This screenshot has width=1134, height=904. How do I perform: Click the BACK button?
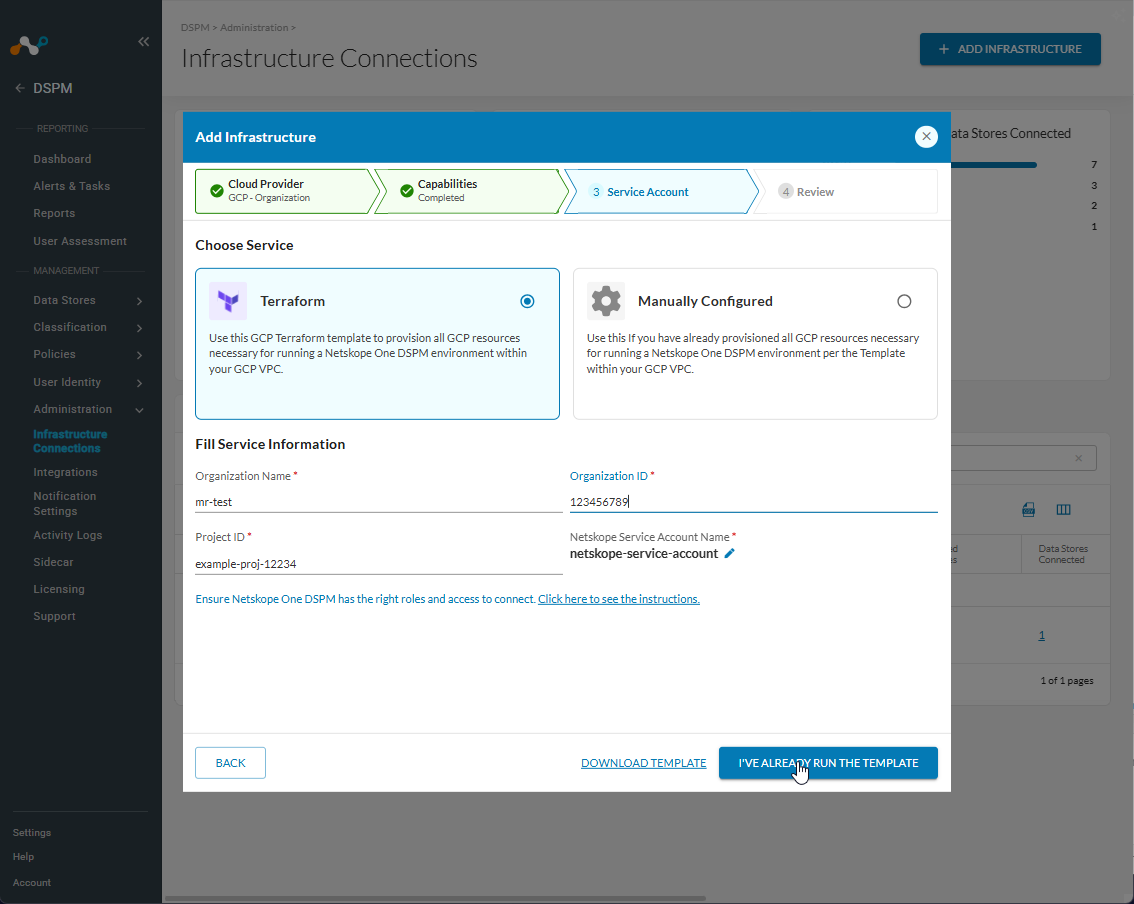tap(230, 763)
